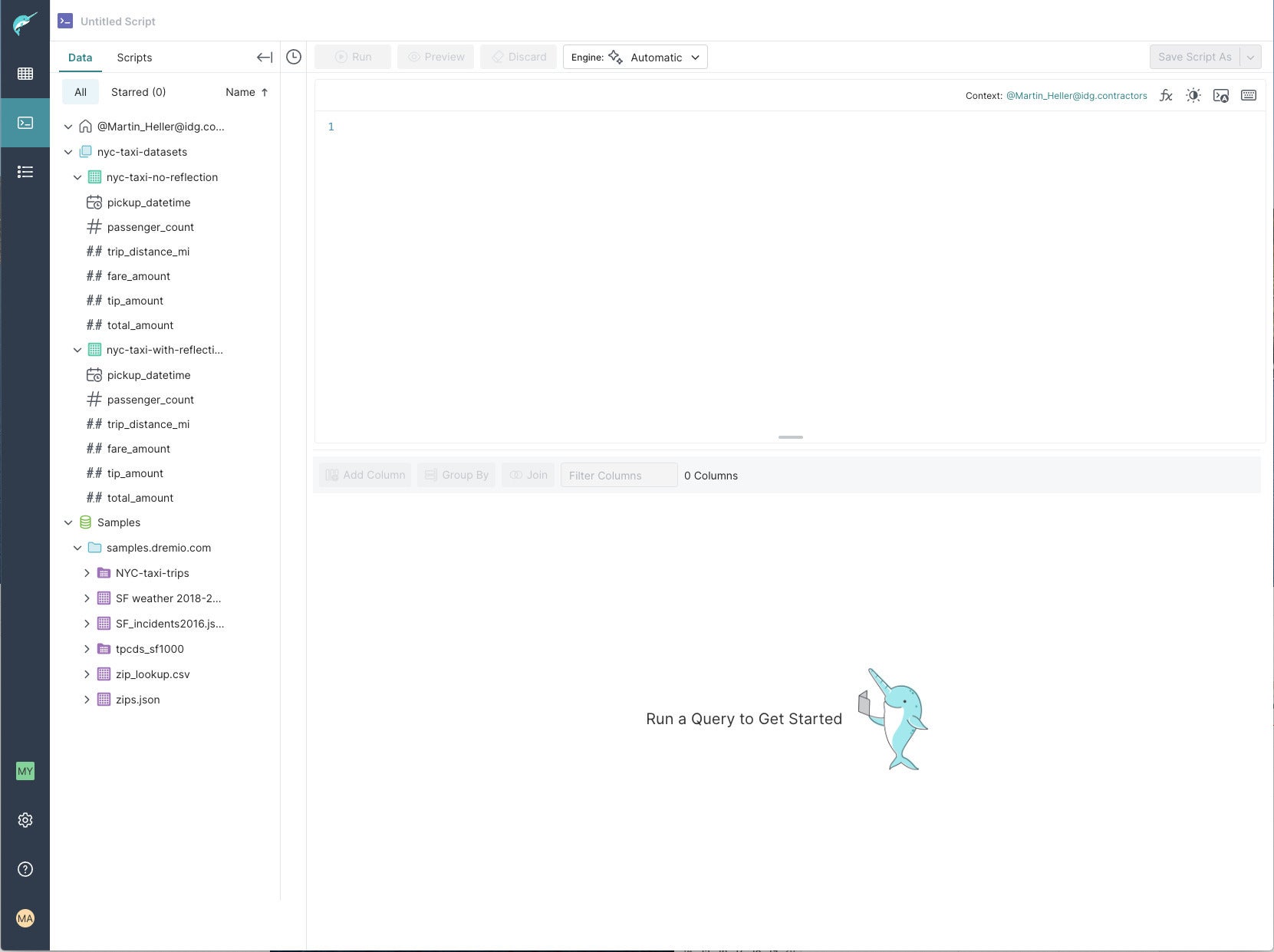The width and height of the screenshot is (1274, 952).
Task: Toggle the autocomplete icon in editor toolbar
Action: pos(1221,96)
